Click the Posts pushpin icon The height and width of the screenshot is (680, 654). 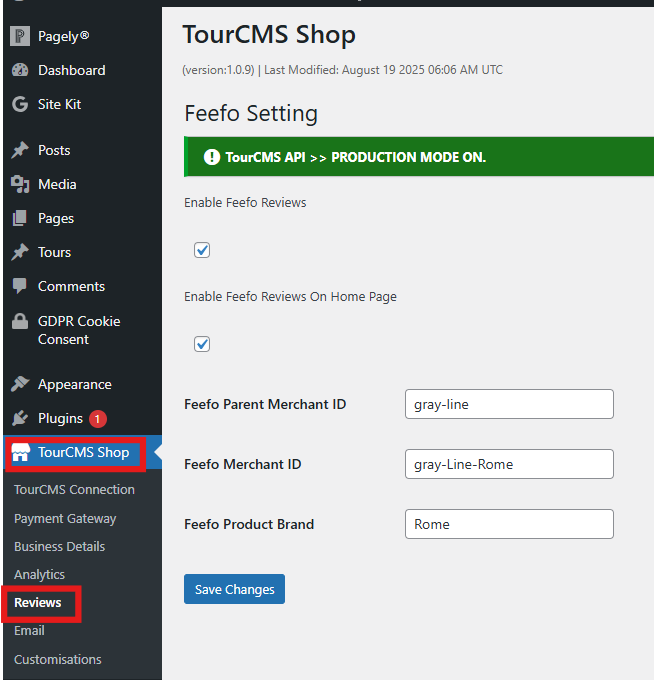tap(20, 150)
